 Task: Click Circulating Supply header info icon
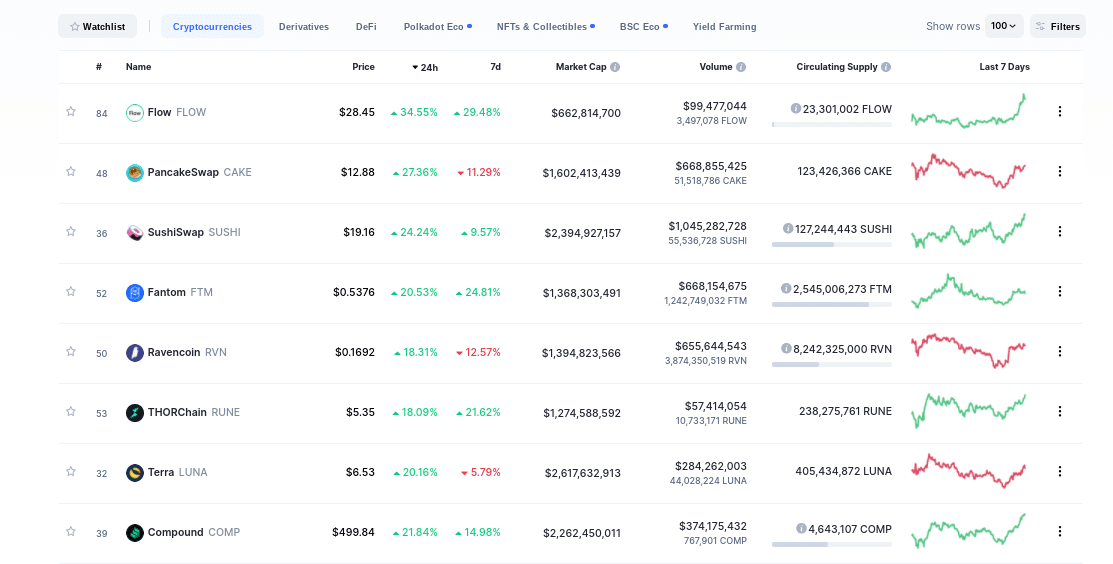click(886, 67)
